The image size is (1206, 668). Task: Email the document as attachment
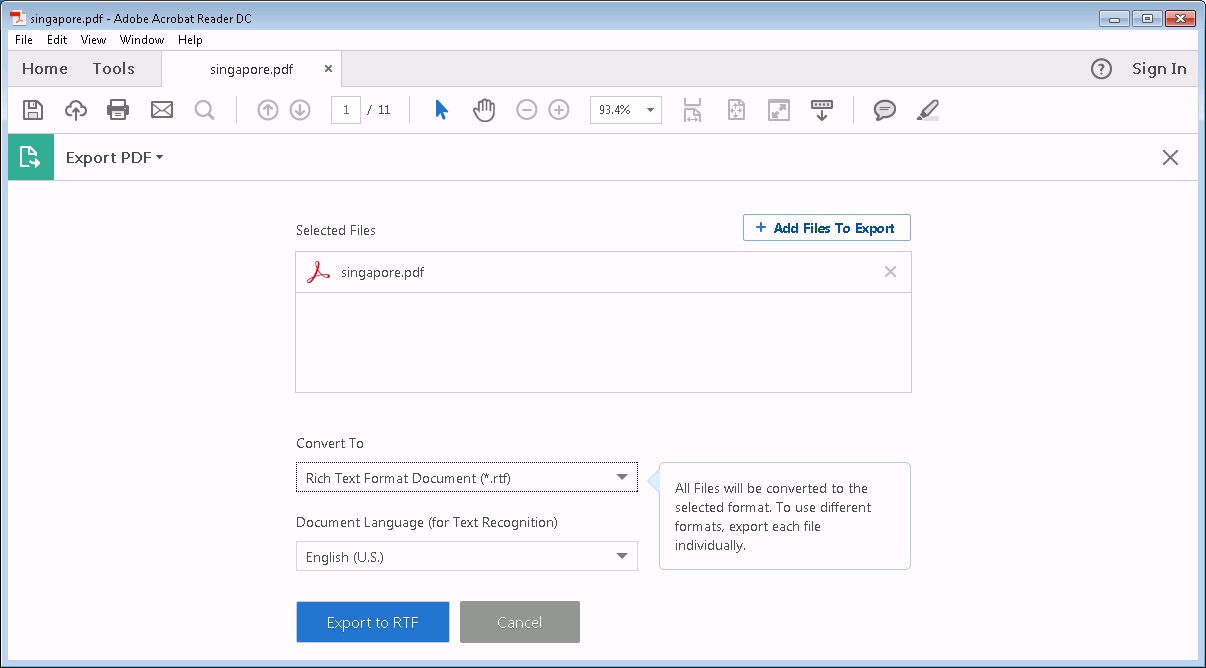(162, 110)
